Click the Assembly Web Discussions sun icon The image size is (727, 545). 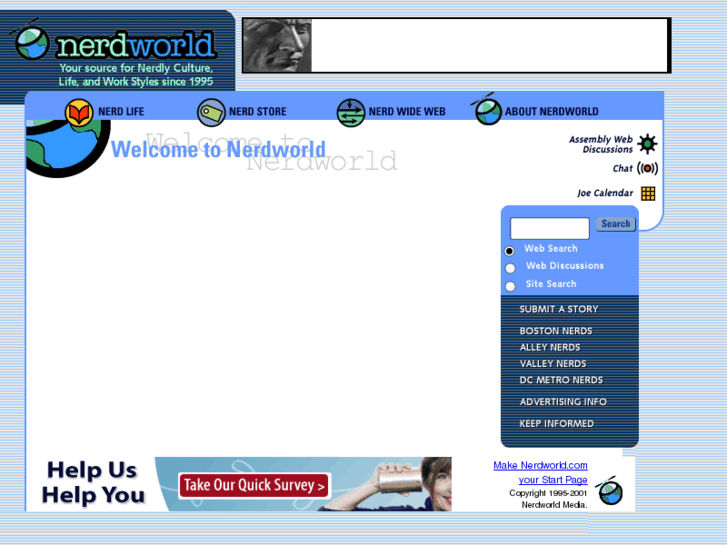click(647, 144)
